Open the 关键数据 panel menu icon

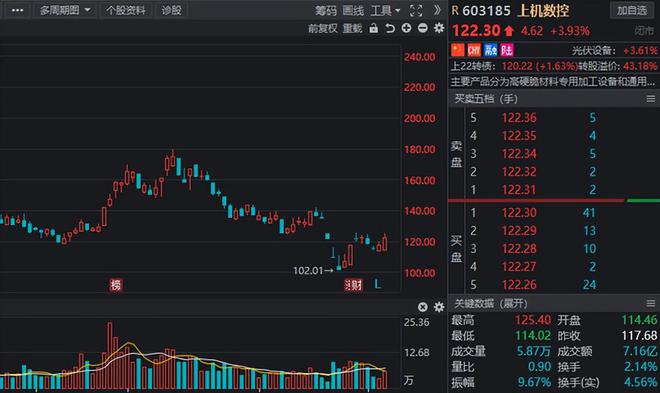(651, 303)
